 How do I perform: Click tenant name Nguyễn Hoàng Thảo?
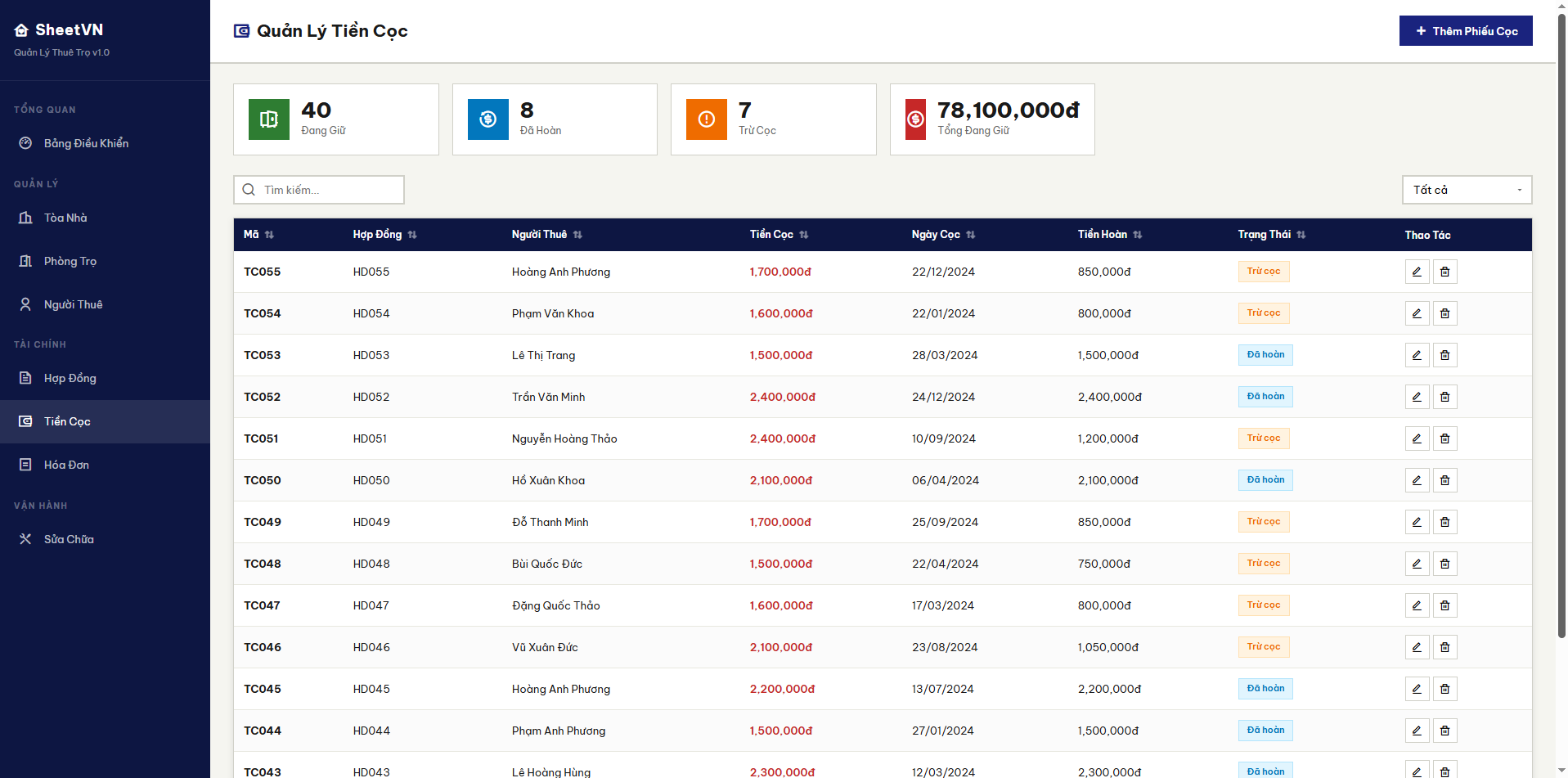pos(564,438)
